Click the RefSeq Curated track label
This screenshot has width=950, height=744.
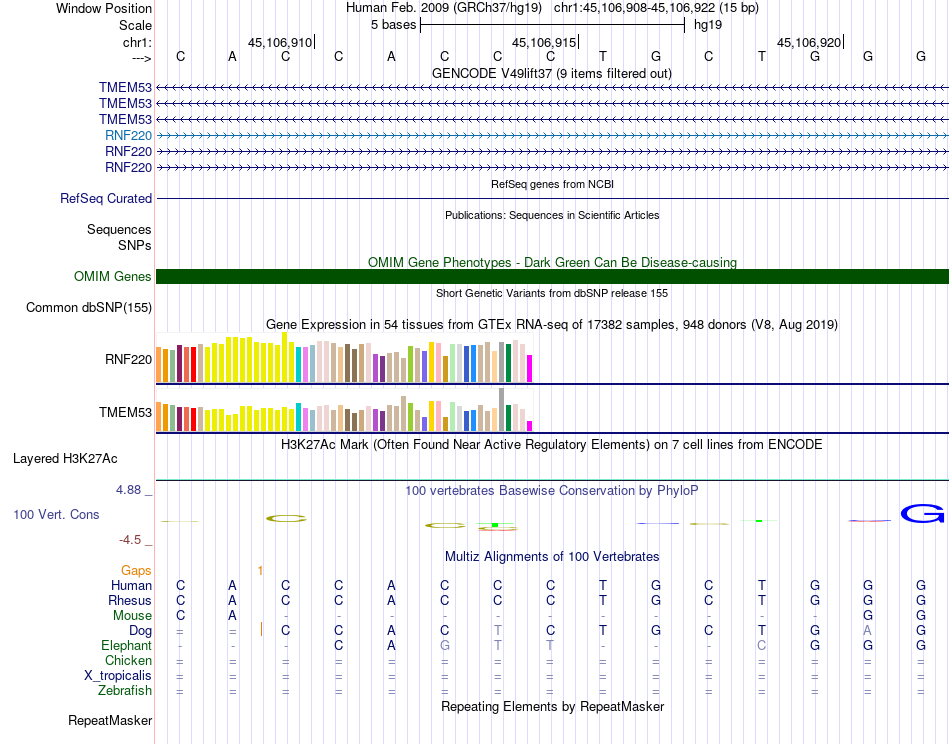point(106,198)
